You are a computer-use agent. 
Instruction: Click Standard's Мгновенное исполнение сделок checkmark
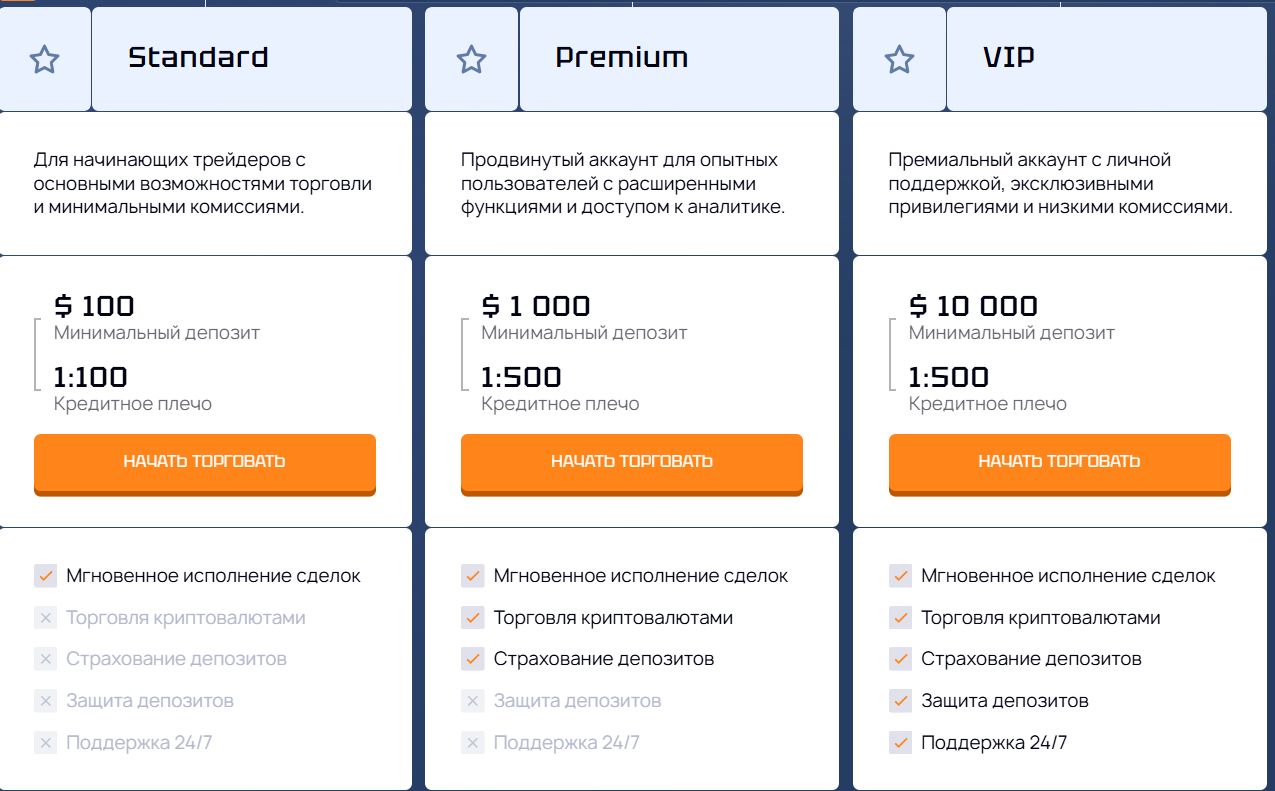[45, 576]
